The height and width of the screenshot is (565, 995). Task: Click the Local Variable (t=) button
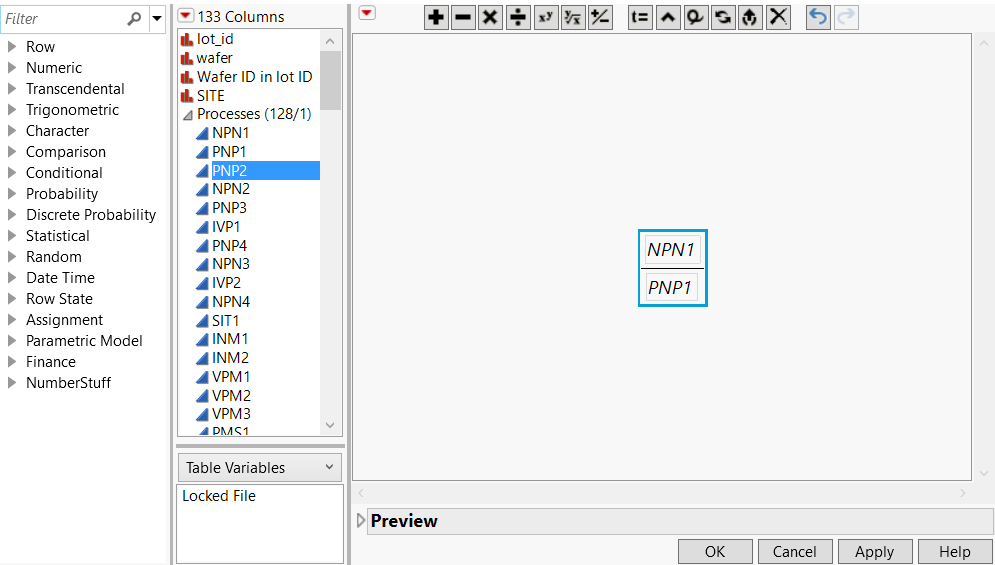(640, 17)
